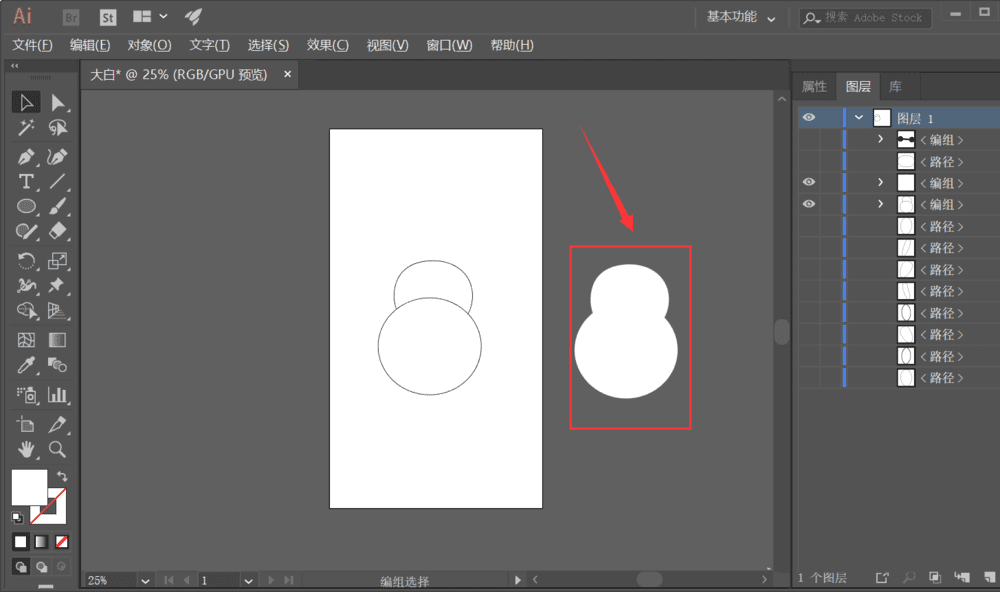
Task: Click the fill color swatch
Action: (29, 487)
